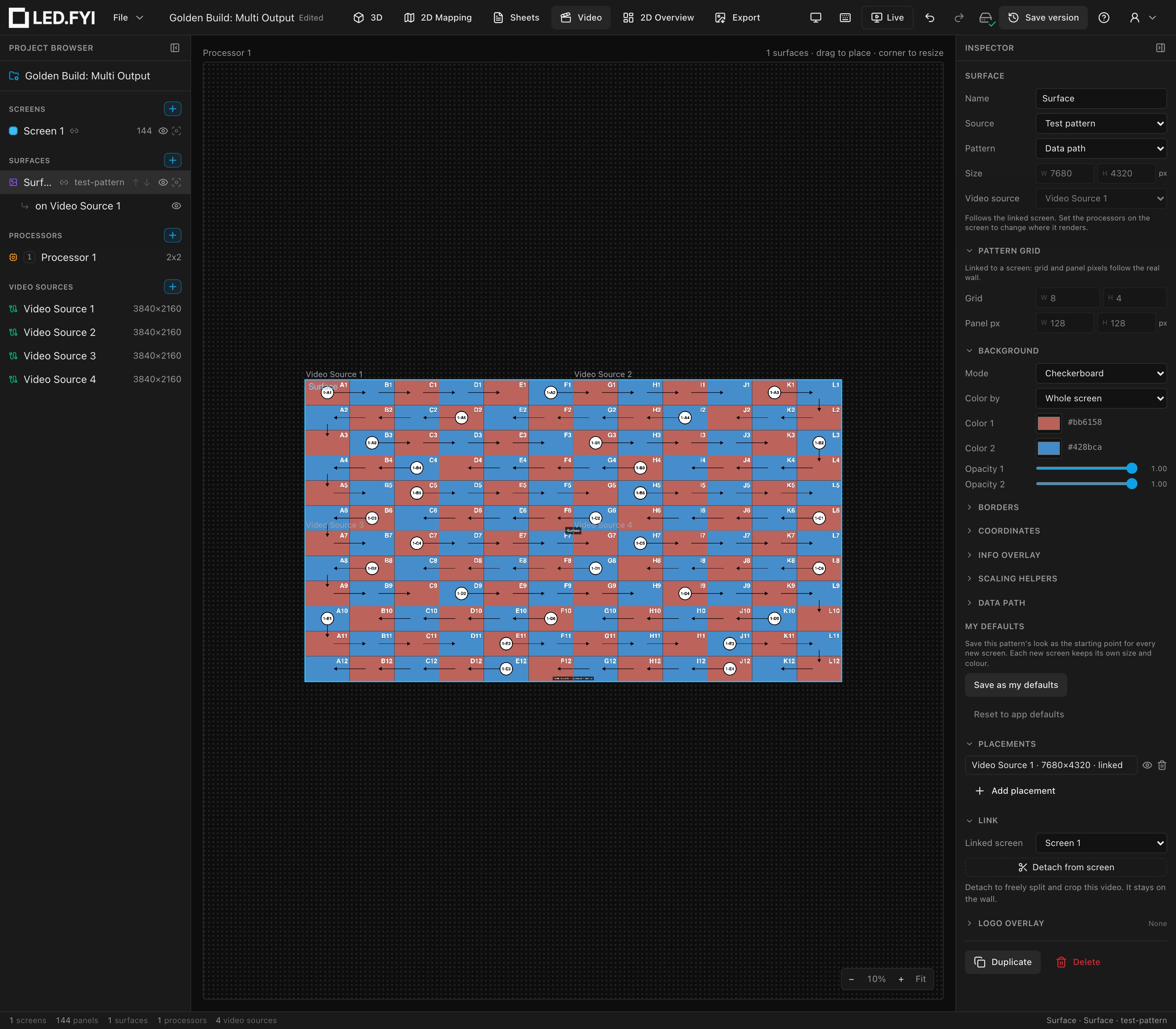
Task: Click Detach from screen
Action: (1066, 867)
